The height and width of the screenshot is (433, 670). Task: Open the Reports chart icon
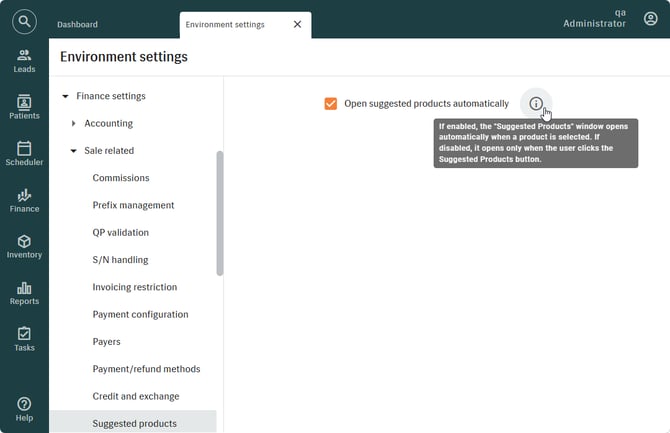[x=24, y=288]
